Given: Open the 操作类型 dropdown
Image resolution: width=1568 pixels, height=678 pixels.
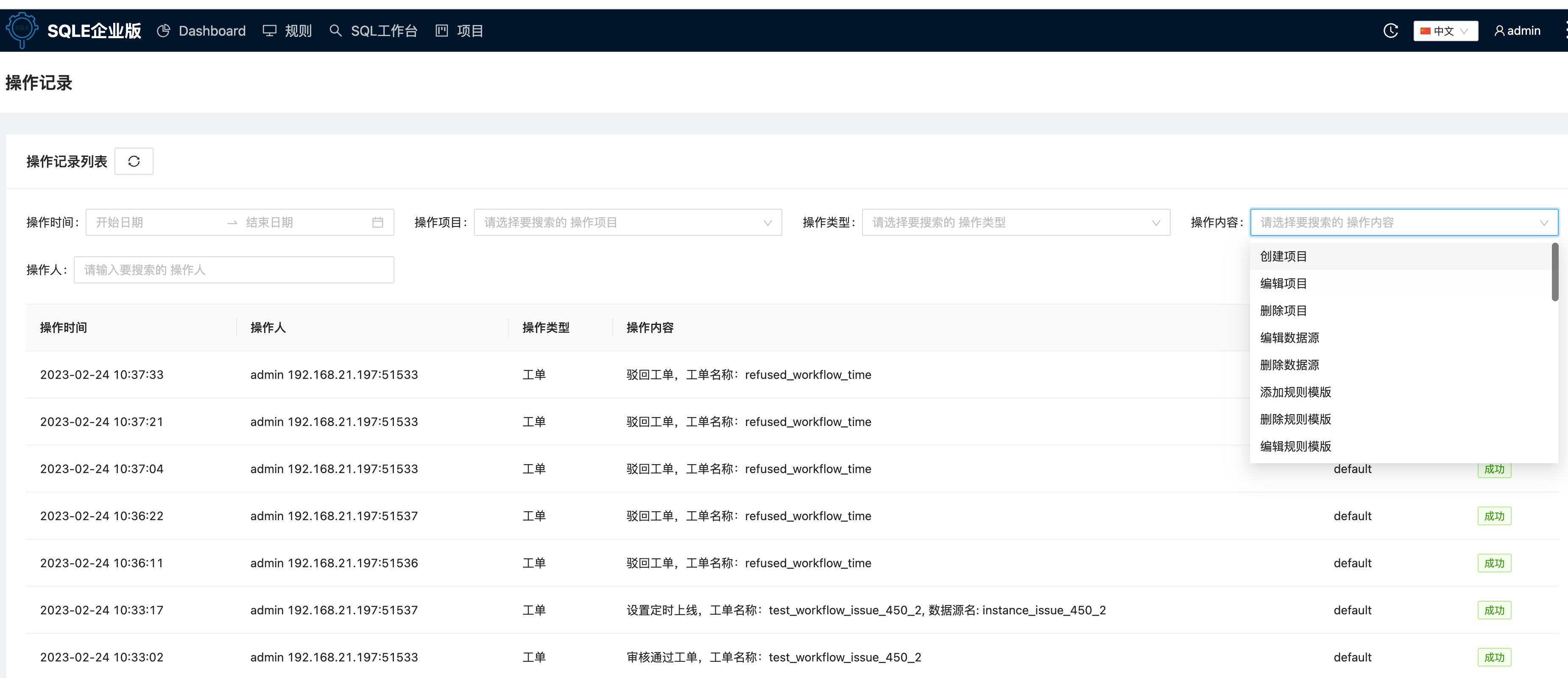Looking at the screenshot, I should tap(1016, 222).
